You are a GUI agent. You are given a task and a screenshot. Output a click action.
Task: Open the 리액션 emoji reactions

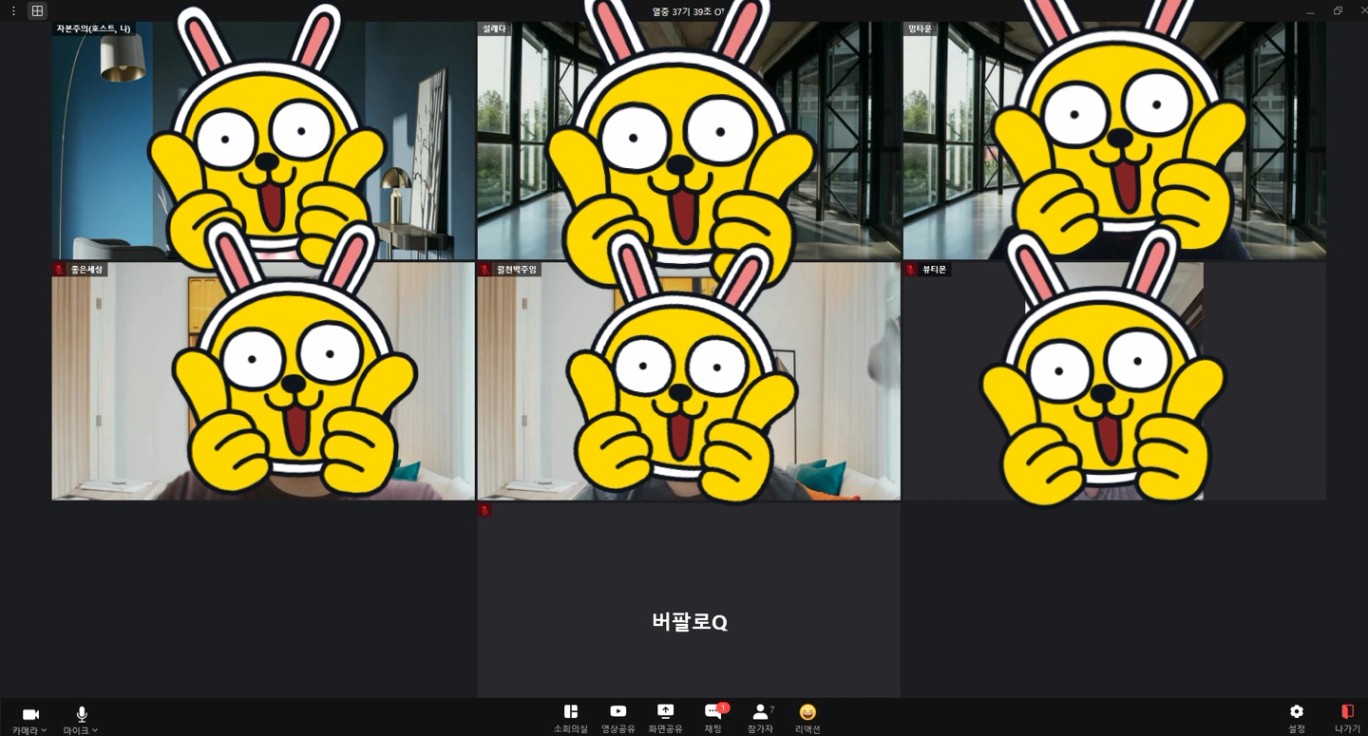pyautogui.click(x=808, y=712)
